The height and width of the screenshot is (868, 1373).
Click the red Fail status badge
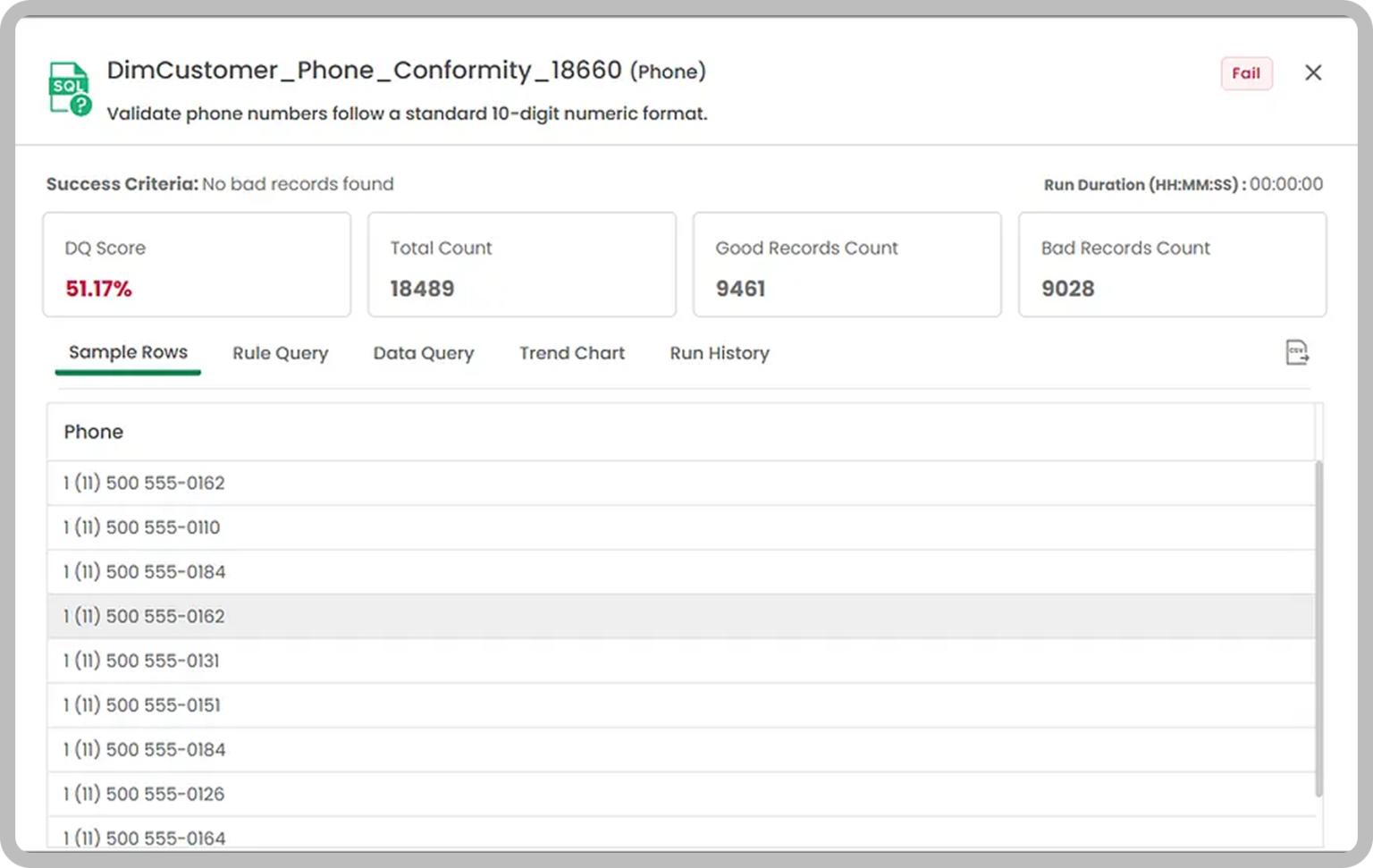pyautogui.click(x=1246, y=73)
